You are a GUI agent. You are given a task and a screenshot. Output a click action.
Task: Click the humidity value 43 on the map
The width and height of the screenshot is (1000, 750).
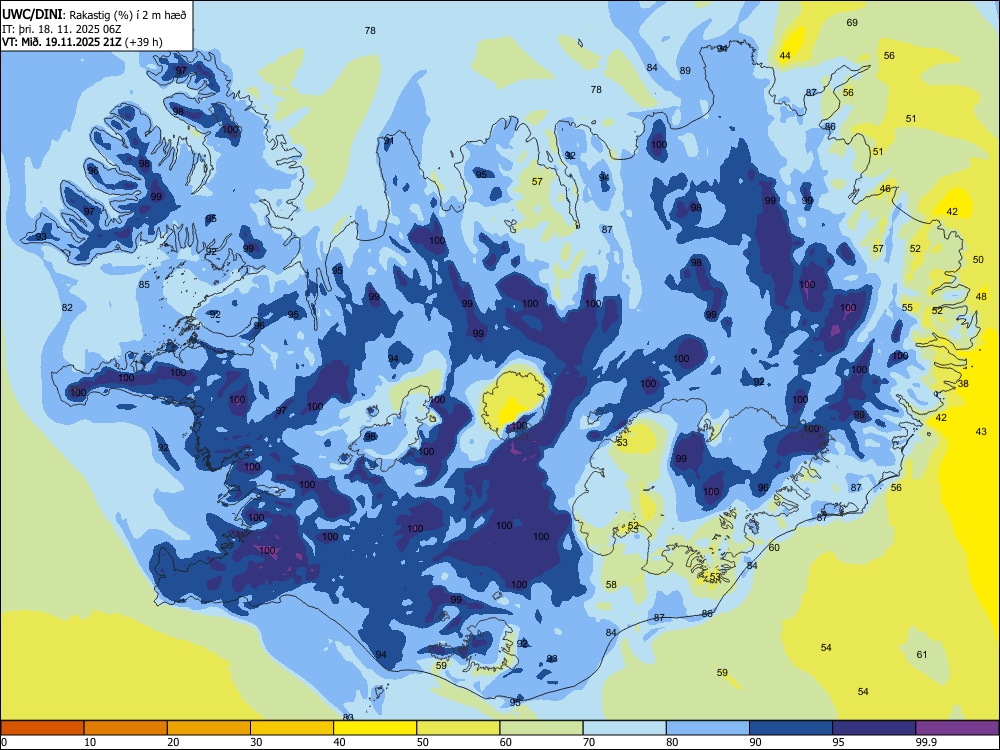[x=981, y=432]
